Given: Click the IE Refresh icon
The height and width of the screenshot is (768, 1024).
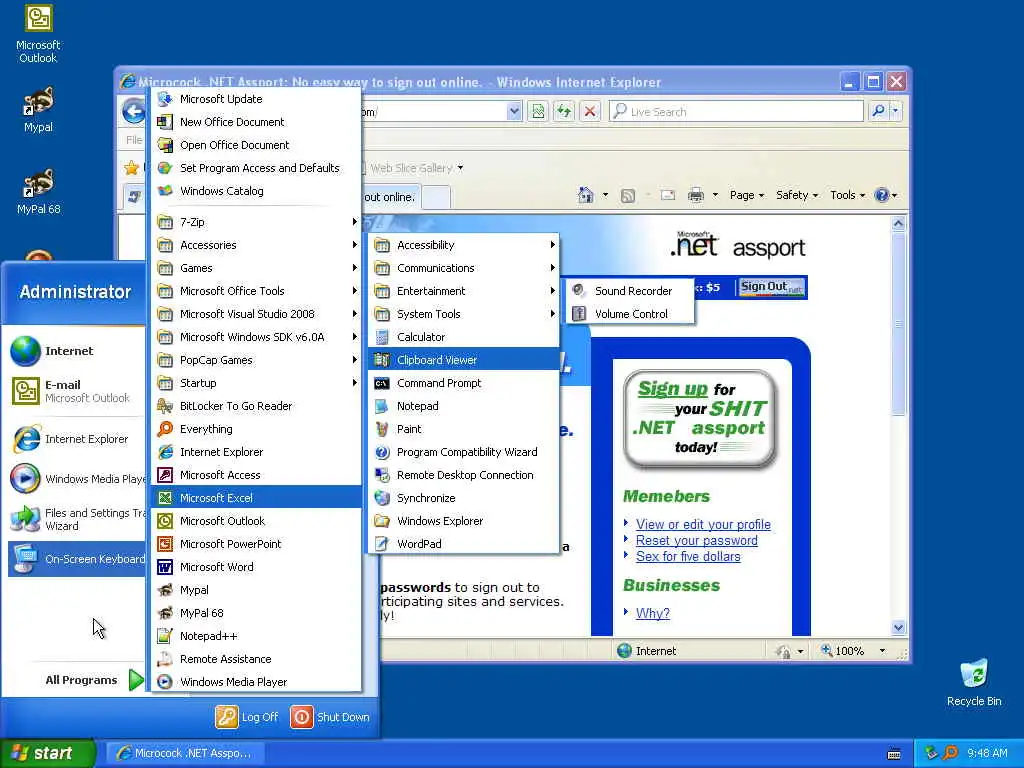Looking at the screenshot, I should coord(564,112).
